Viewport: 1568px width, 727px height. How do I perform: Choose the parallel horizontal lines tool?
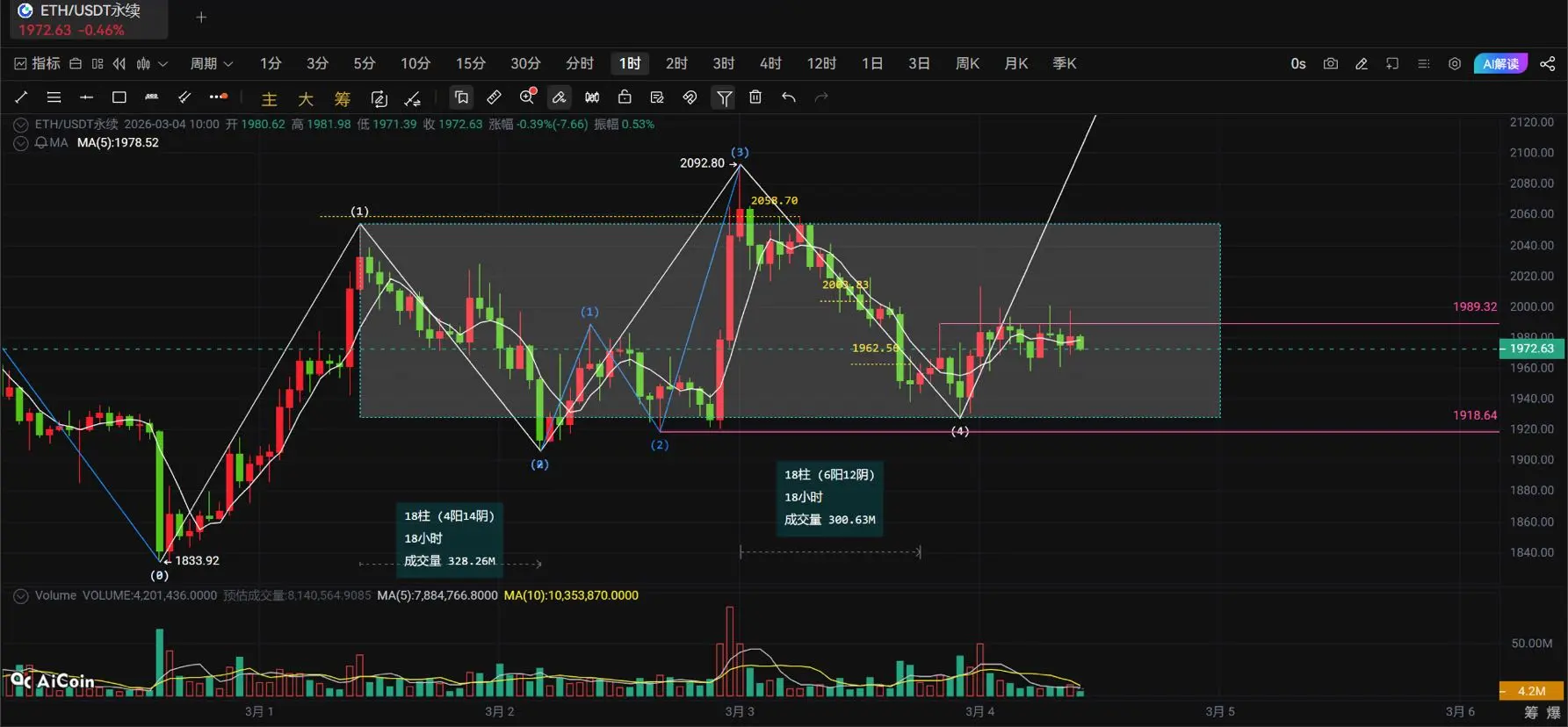[54, 97]
